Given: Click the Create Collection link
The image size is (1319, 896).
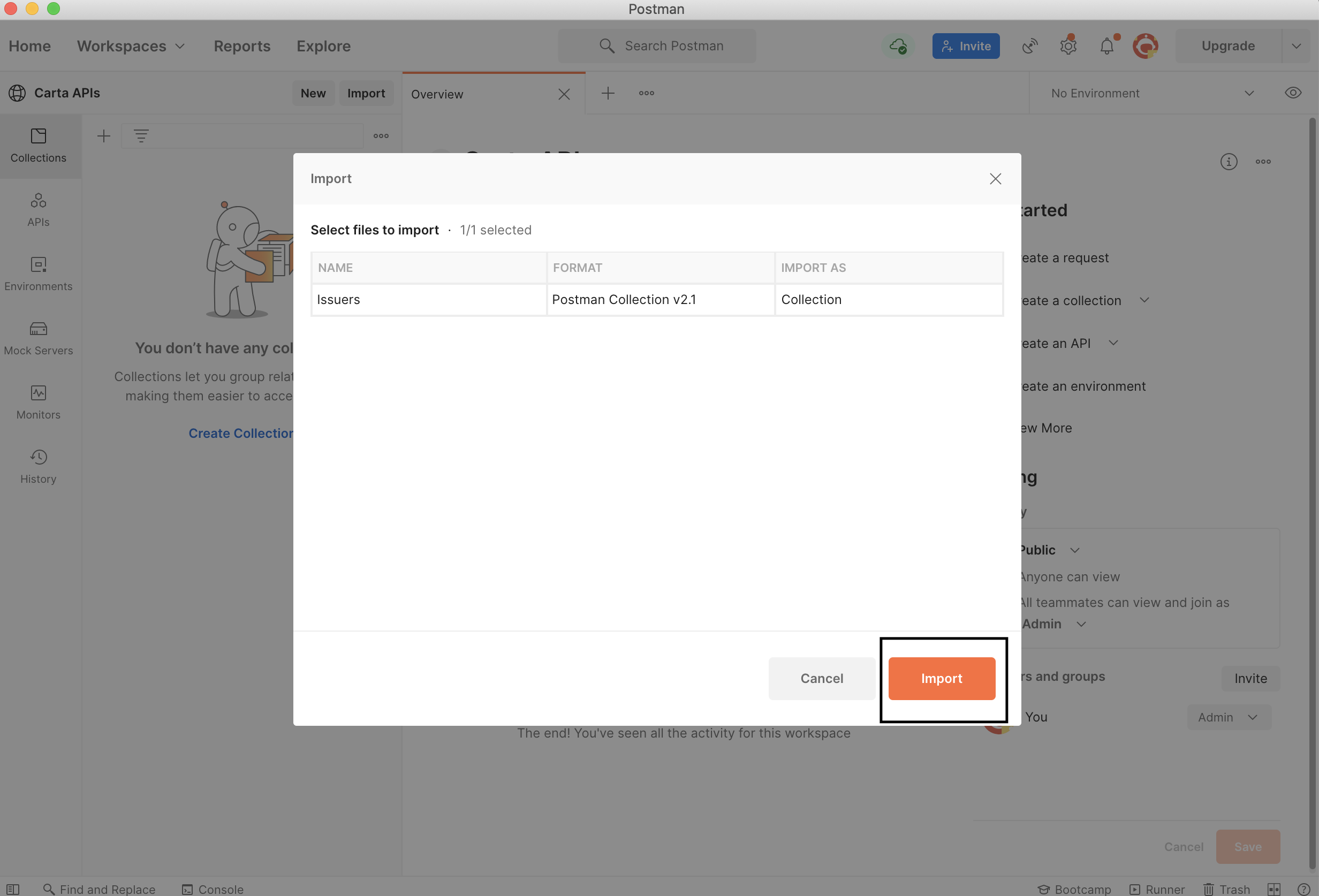Looking at the screenshot, I should coord(241,433).
